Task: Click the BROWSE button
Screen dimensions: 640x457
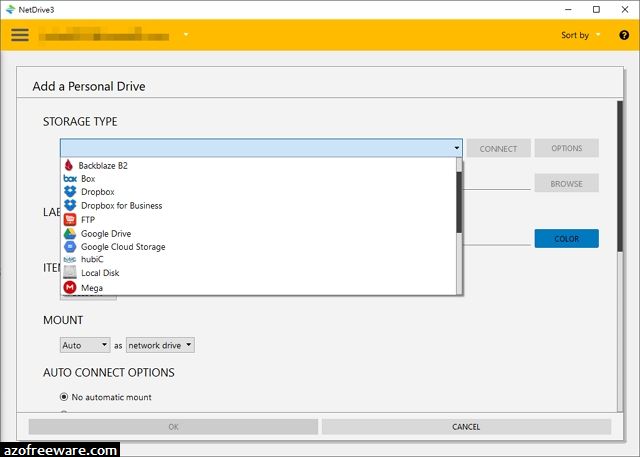Action: (x=567, y=184)
